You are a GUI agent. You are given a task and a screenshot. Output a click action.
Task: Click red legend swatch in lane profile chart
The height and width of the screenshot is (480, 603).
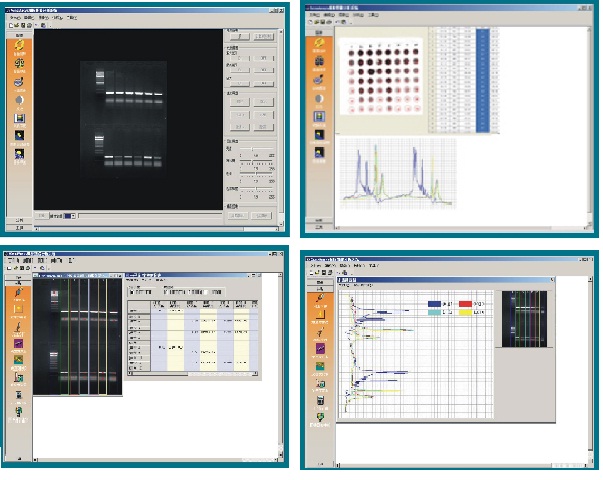[x=465, y=304]
